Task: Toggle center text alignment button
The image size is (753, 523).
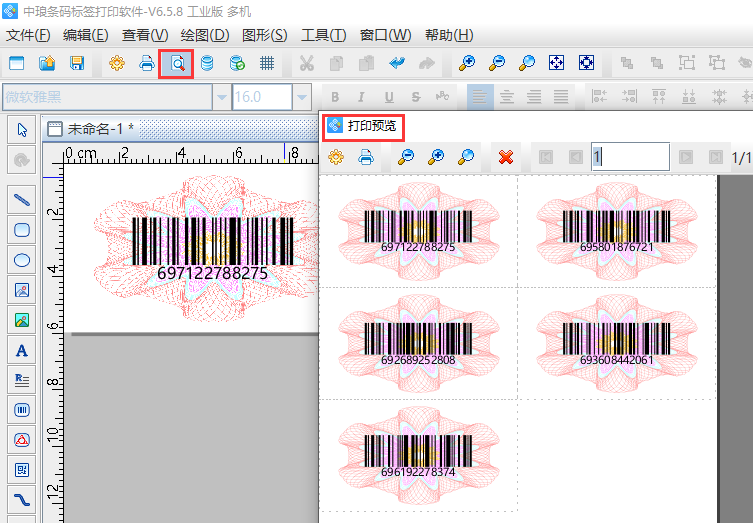Action: click(x=507, y=97)
